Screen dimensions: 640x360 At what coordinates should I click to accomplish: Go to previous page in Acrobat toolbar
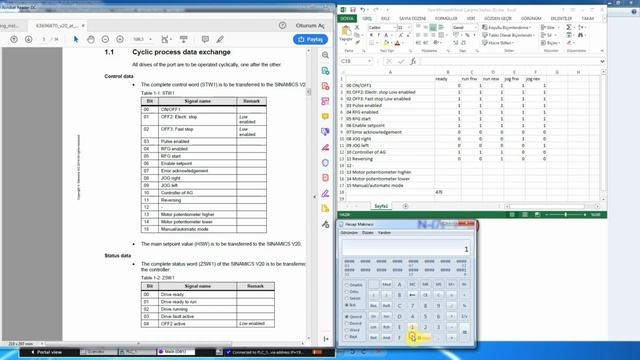tap(14, 39)
